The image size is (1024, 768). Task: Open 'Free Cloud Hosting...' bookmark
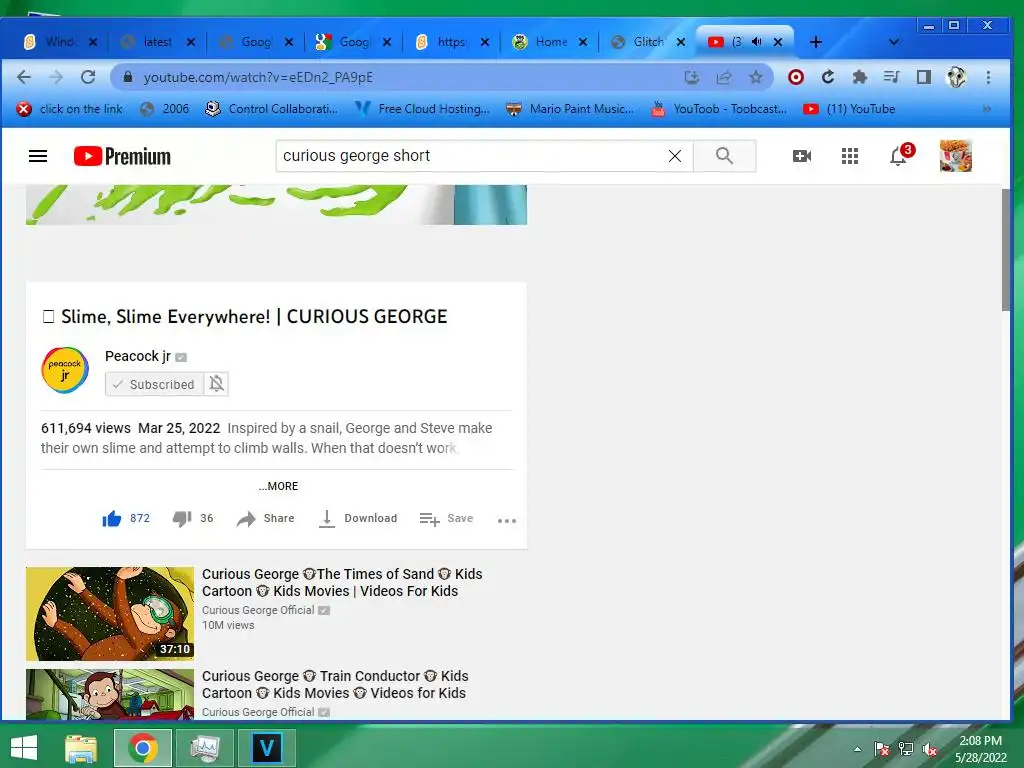pos(423,109)
